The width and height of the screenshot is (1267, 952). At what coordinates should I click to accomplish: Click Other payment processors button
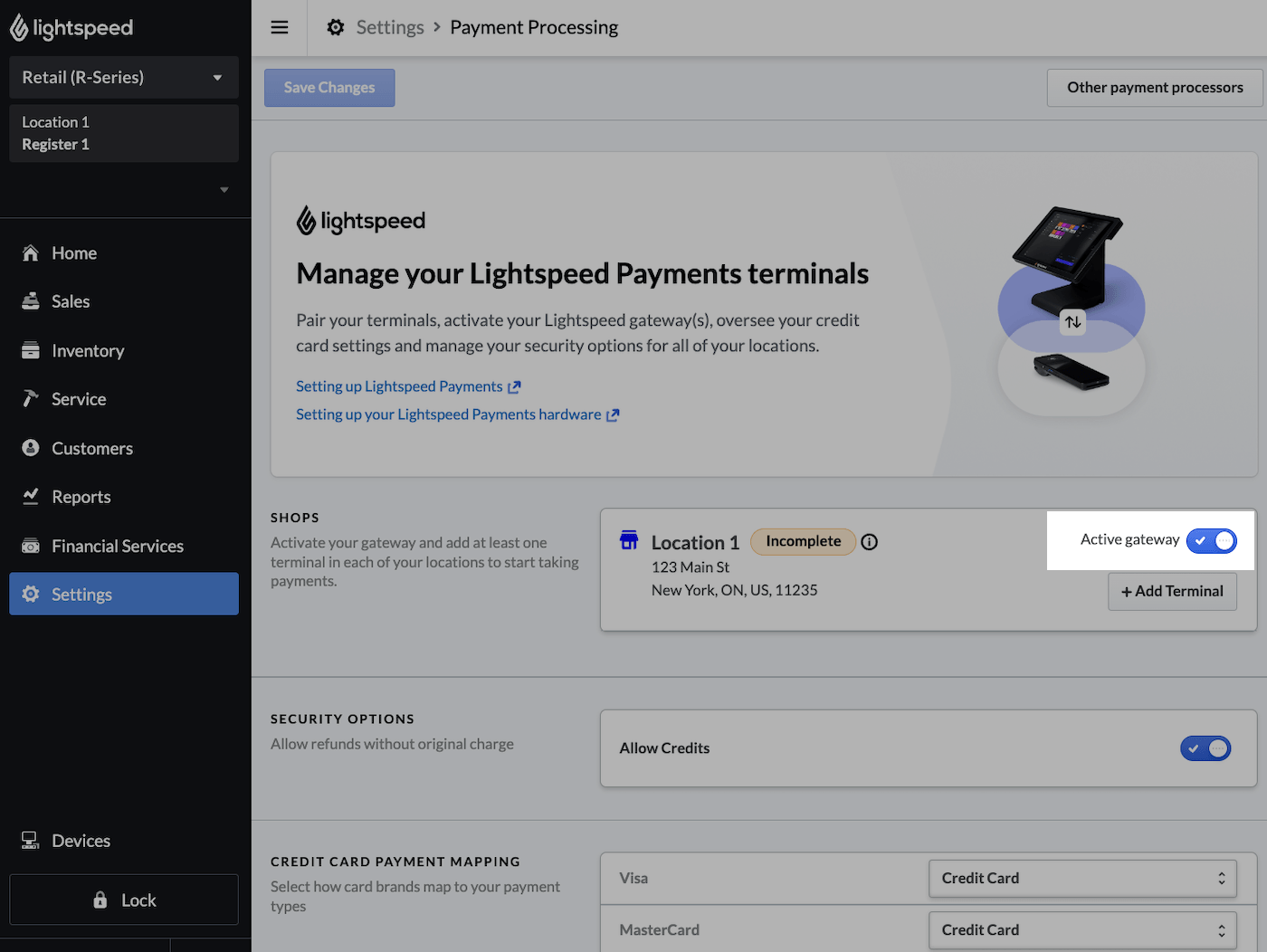click(1155, 88)
